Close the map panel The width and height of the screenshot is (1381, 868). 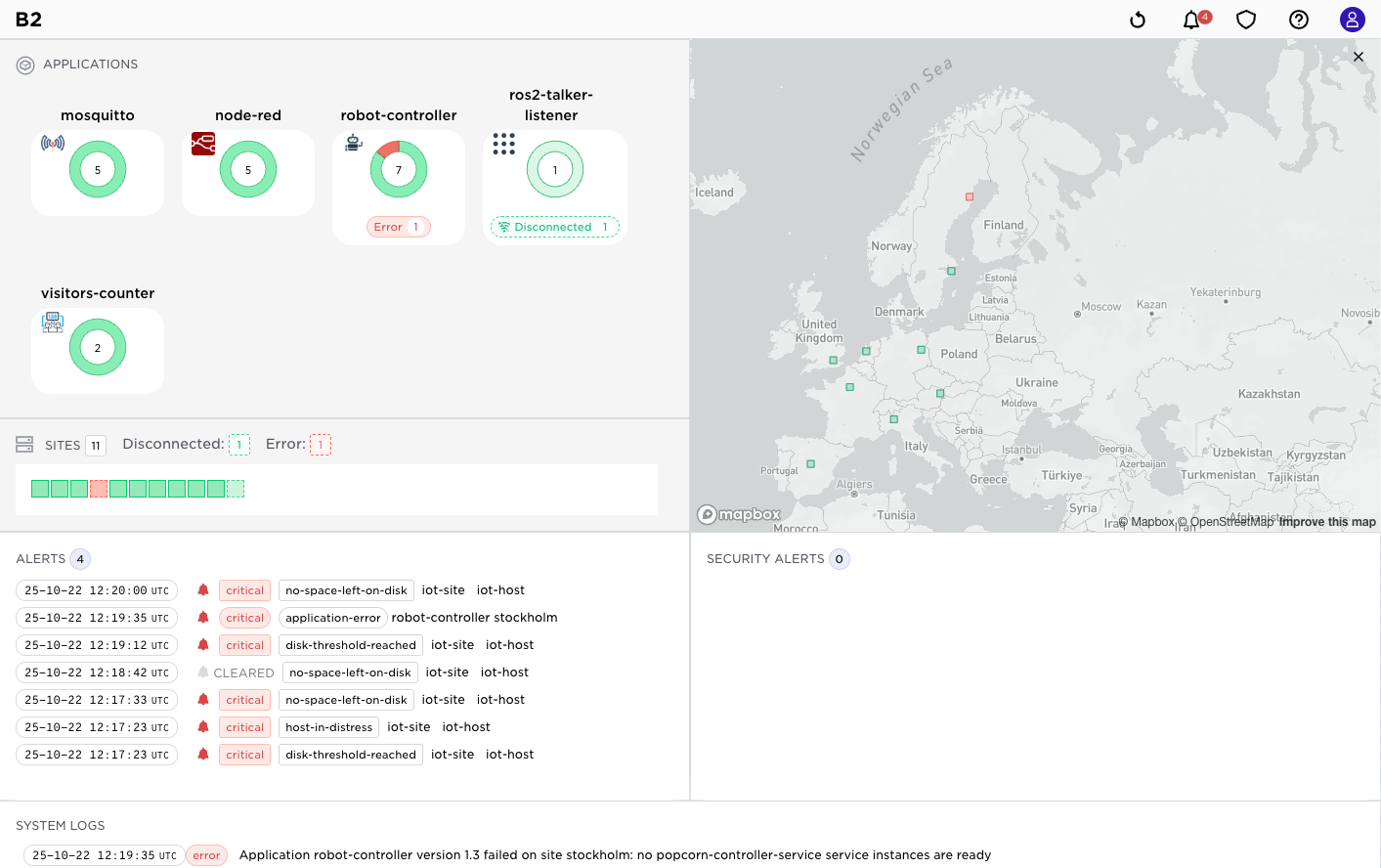click(x=1359, y=58)
